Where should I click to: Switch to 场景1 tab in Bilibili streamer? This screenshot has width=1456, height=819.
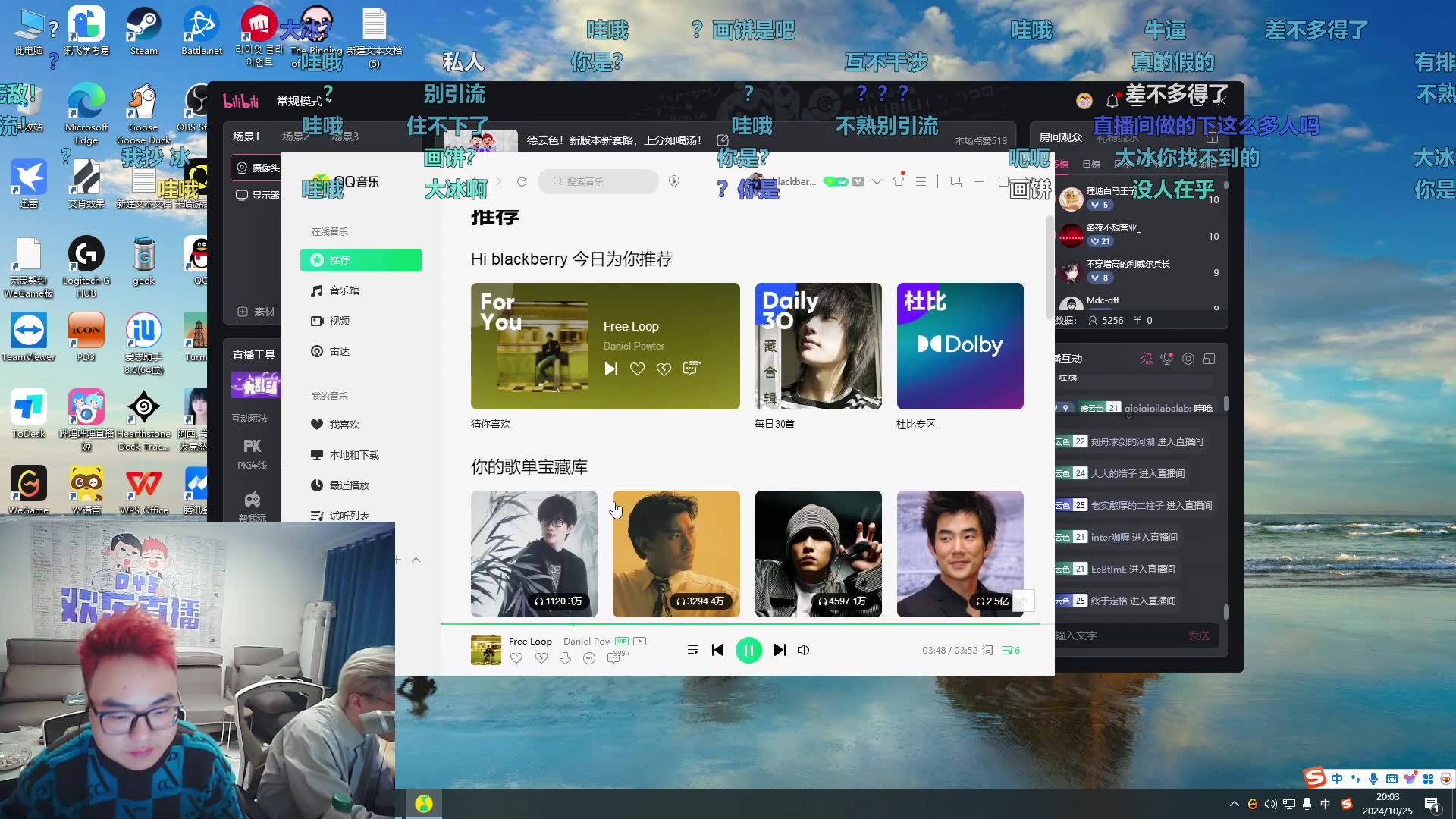246,136
